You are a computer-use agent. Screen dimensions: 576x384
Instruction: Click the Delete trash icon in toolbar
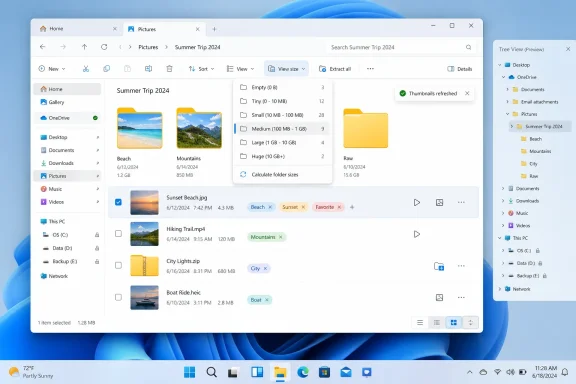click(169, 69)
